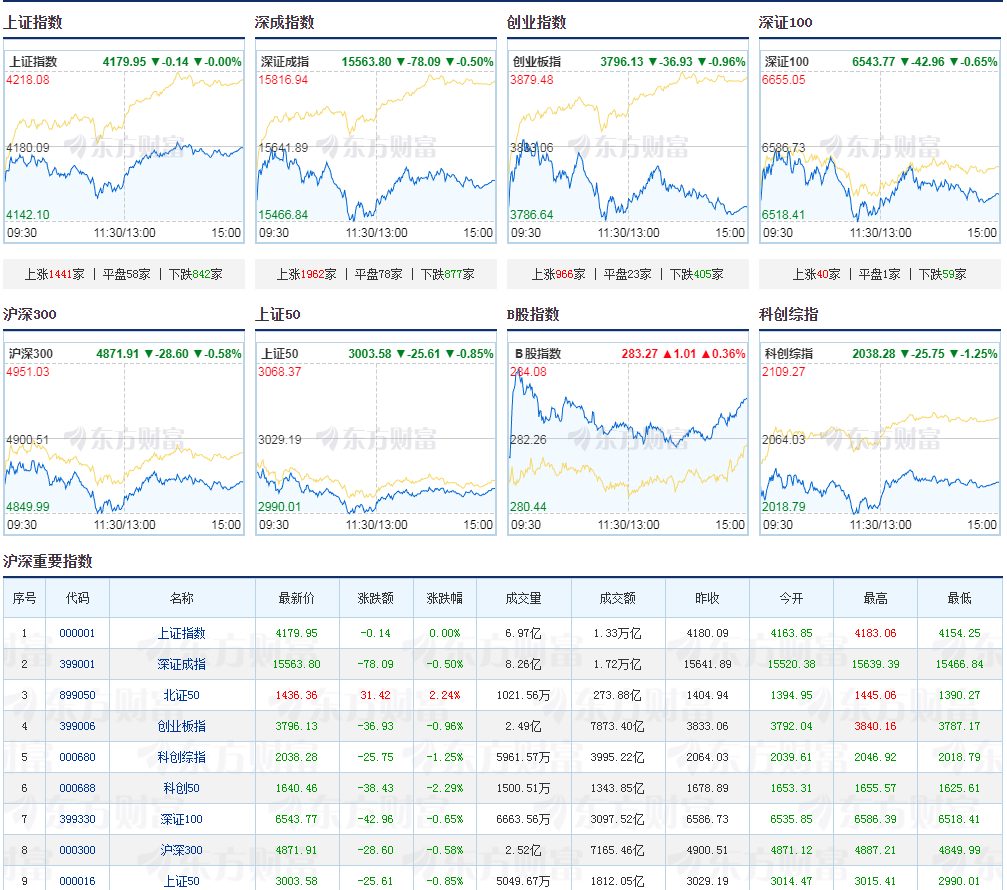Open the 科创综指 intraday chart
This screenshot has width=1007, height=890.
pyautogui.click(x=880, y=439)
